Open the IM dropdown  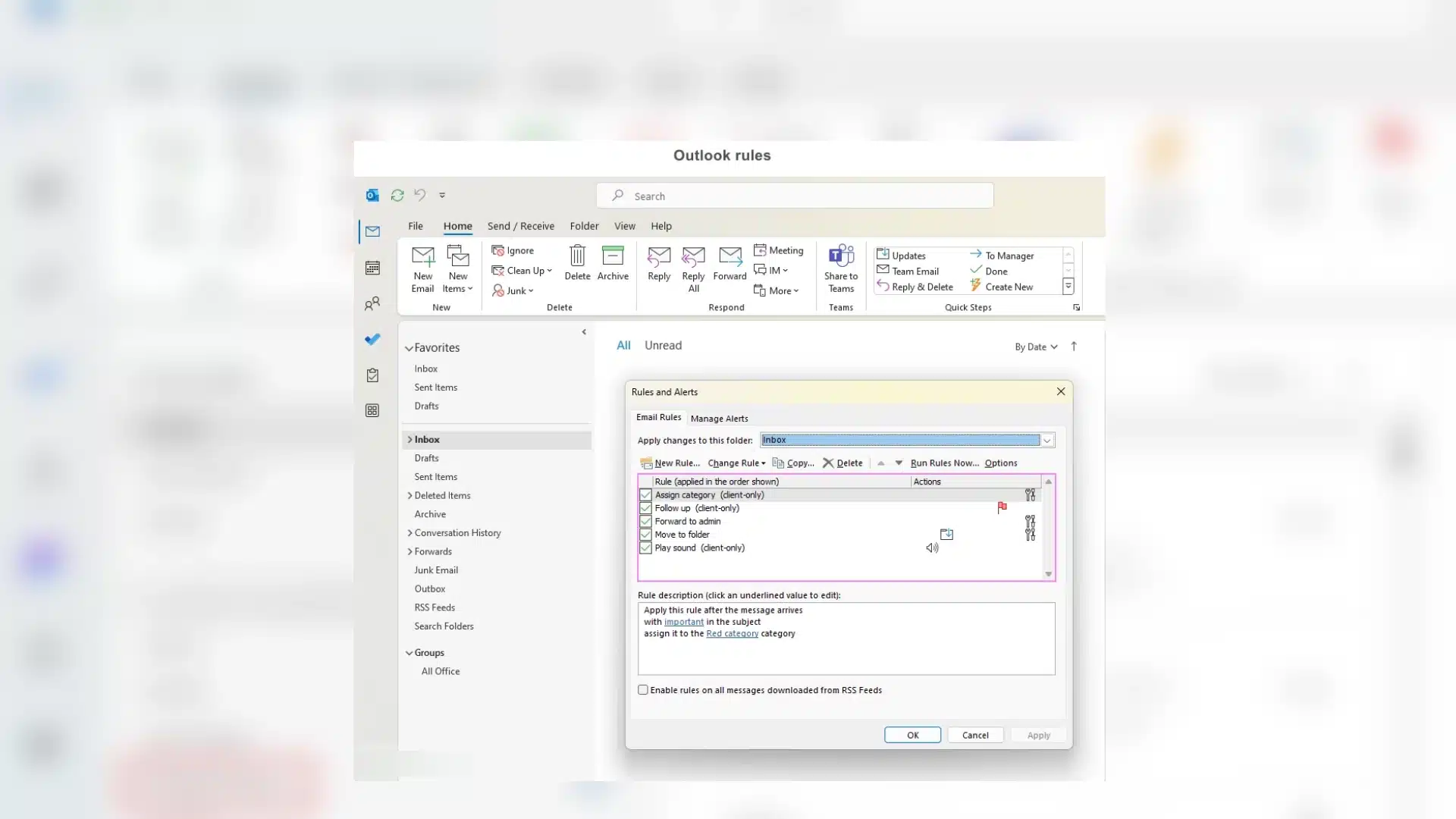tap(771, 270)
